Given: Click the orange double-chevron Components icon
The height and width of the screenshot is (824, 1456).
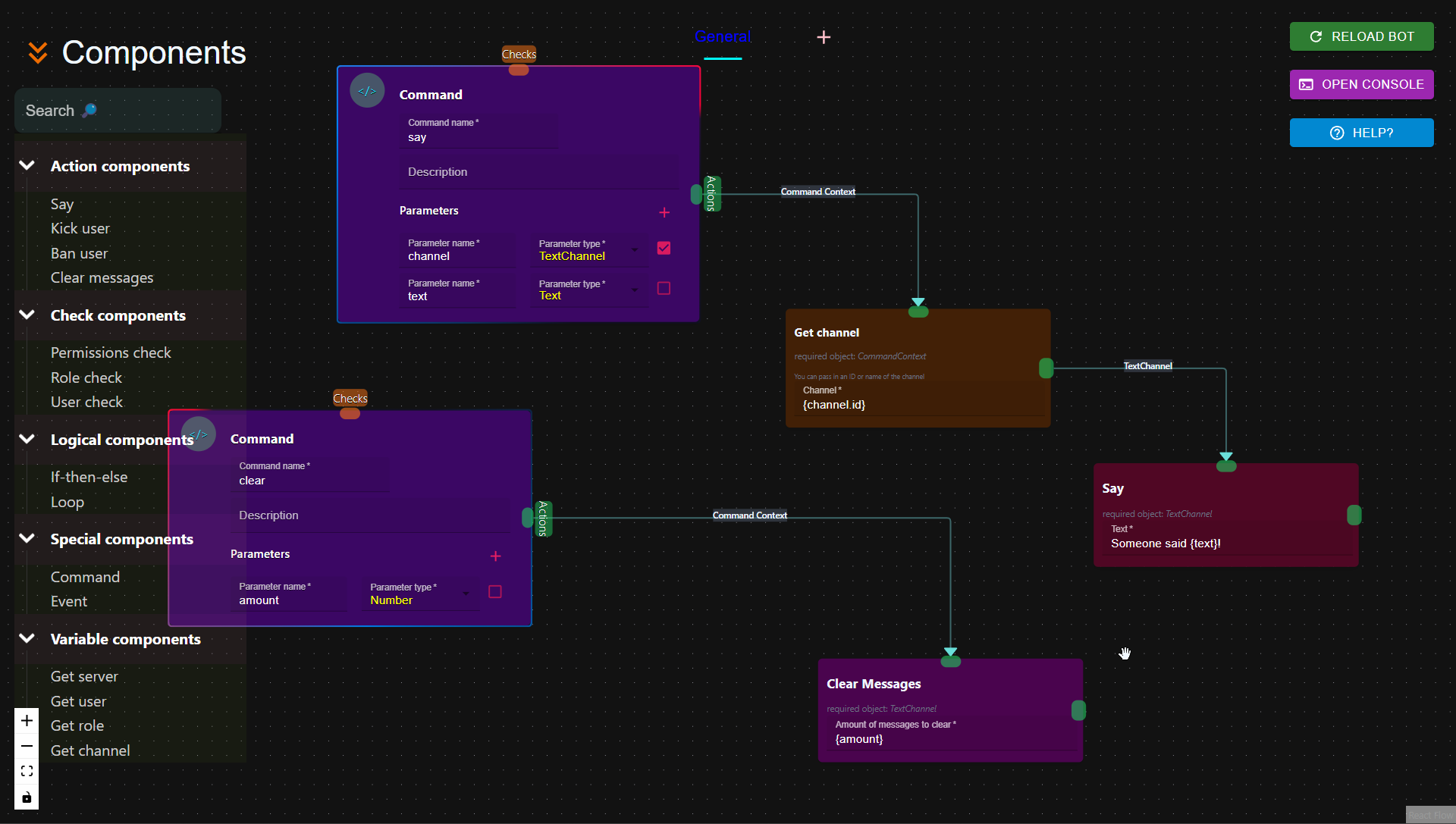Looking at the screenshot, I should pyautogui.click(x=38, y=53).
